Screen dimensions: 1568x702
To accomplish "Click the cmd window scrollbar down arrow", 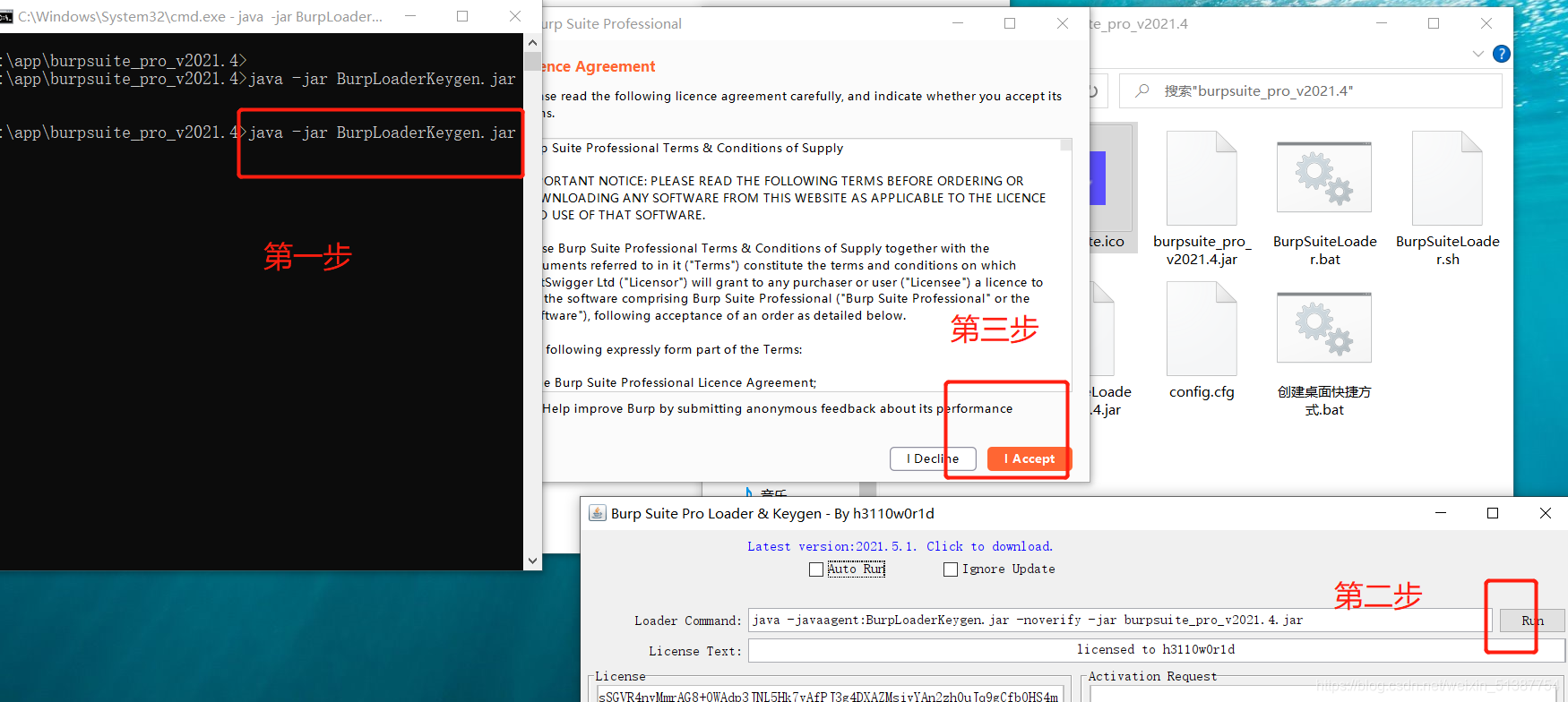I will (x=532, y=561).
